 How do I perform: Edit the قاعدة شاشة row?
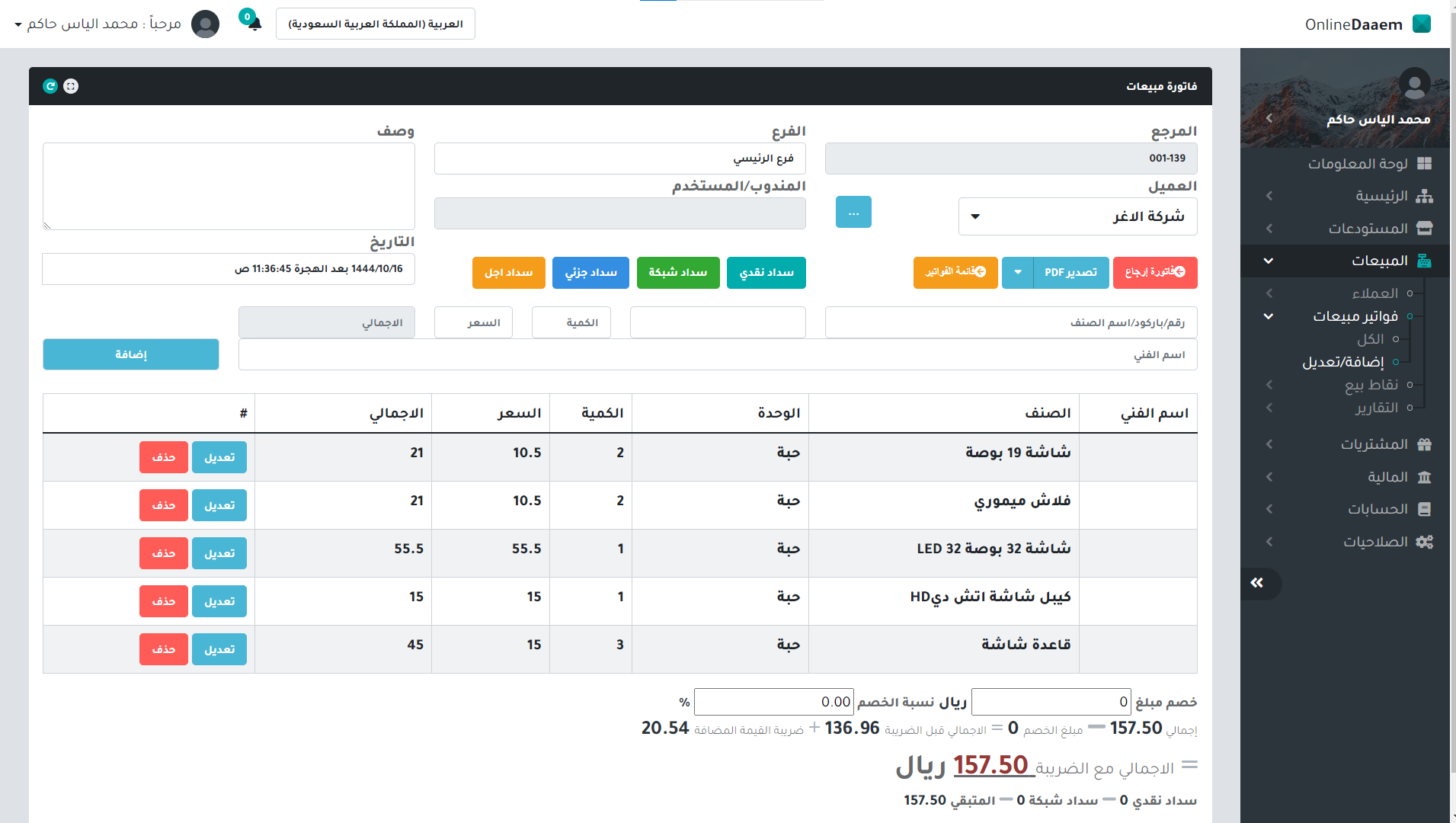[219, 649]
